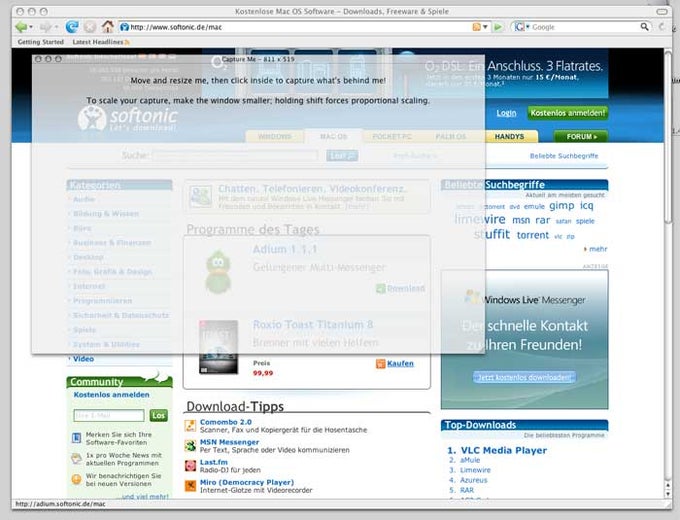Reload the page with the refresh icon
680x520 pixels.
[x=72, y=27]
